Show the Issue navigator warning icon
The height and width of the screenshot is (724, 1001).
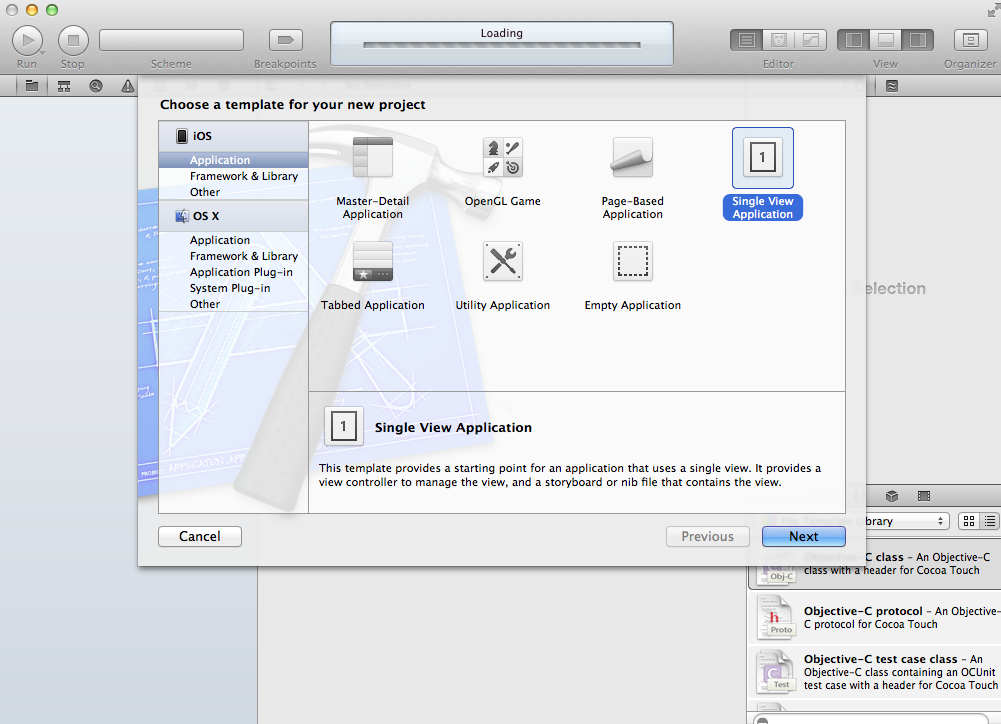point(128,86)
